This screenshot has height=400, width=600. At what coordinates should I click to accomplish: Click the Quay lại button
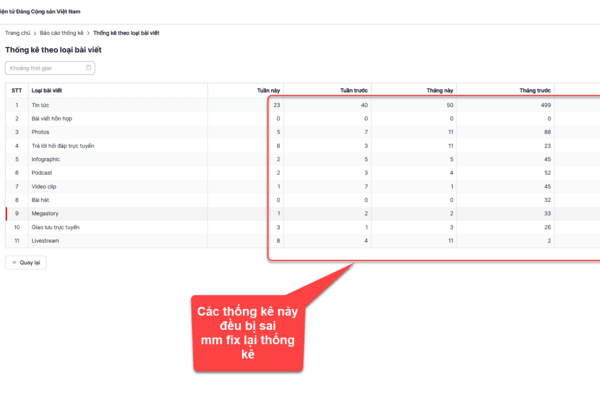click(26, 263)
